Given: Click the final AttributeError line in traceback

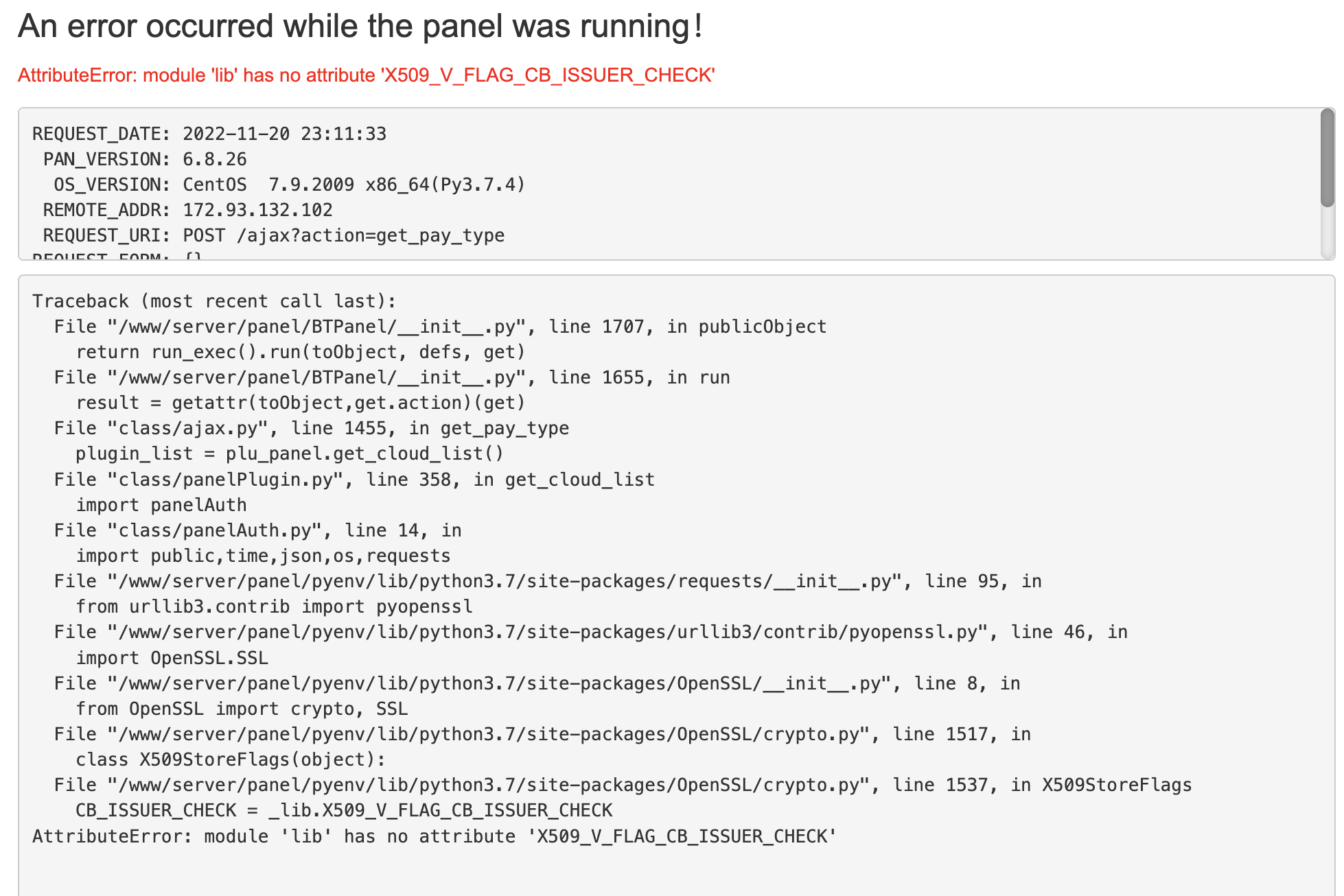Looking at the screenshot, I should pos(434,836).
